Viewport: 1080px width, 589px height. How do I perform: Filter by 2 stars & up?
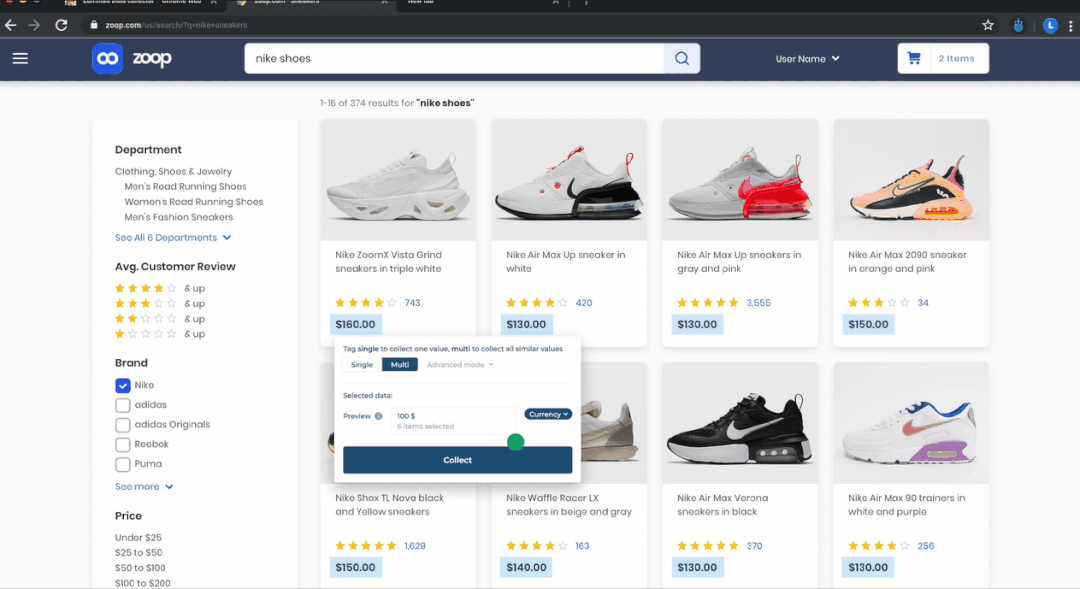[160, 318]
